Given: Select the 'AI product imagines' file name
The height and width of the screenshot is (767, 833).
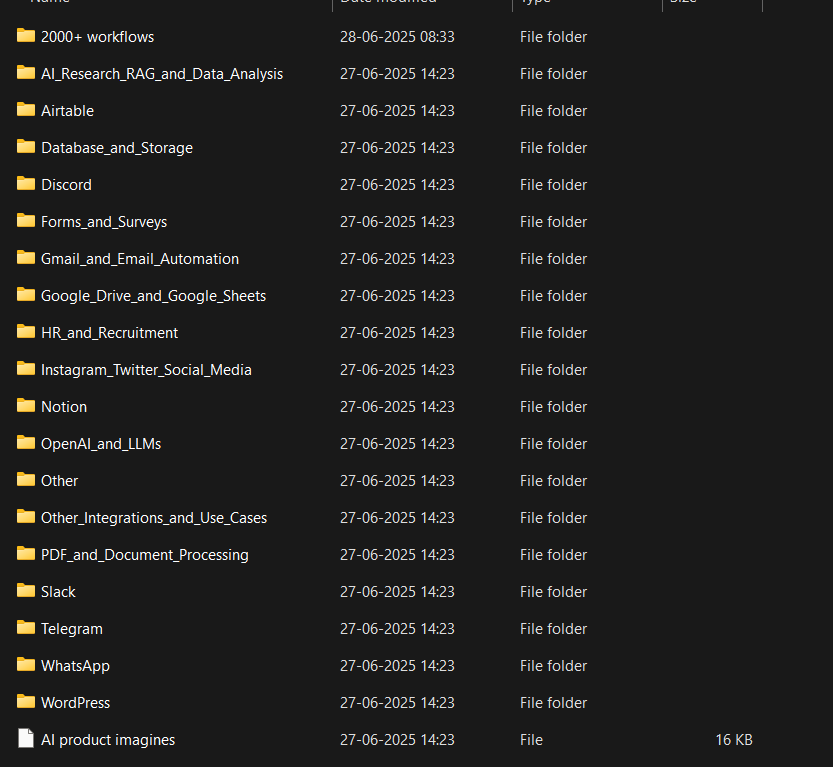Looking at the screenshot, I should tap(108, 740).
